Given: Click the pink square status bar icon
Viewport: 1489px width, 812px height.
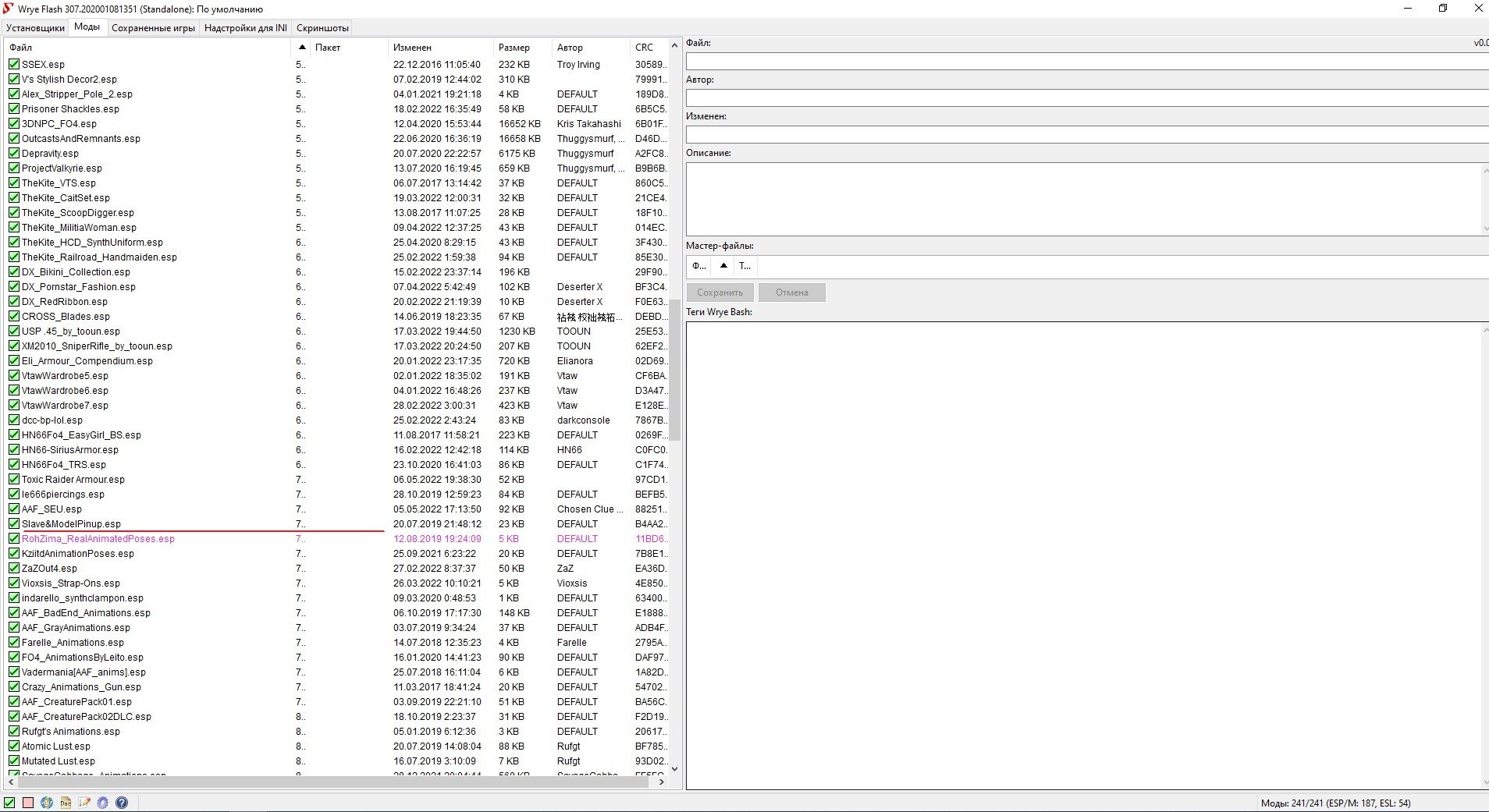Looking at the screenshot, I should (x=28, y=803).
